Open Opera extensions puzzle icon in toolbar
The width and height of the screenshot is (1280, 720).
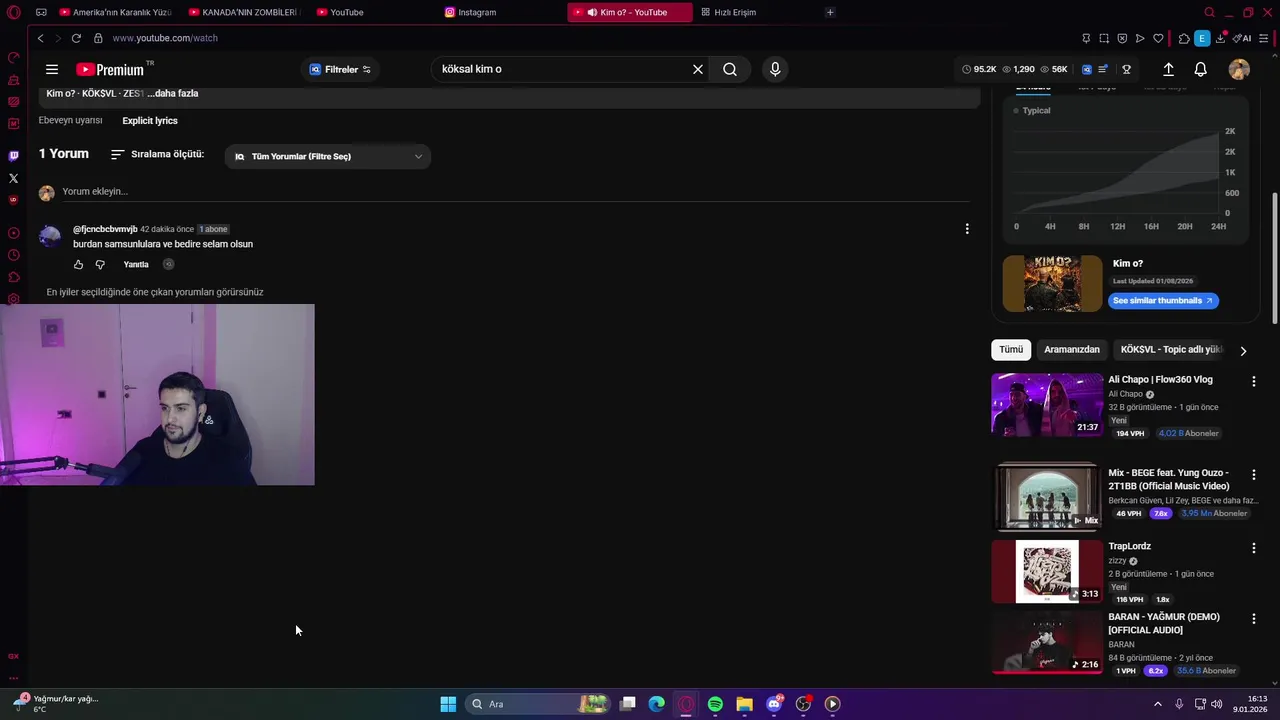(1184, 38)
